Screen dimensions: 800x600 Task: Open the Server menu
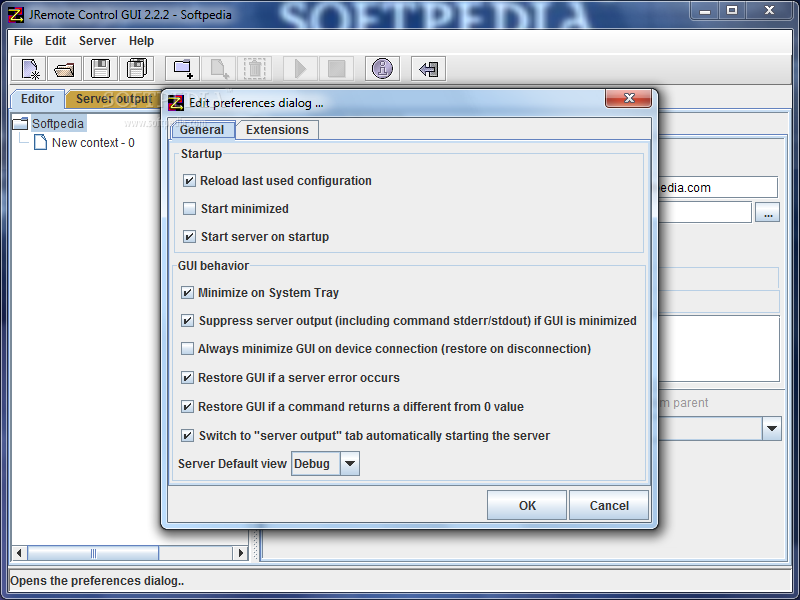click(97, 41)
